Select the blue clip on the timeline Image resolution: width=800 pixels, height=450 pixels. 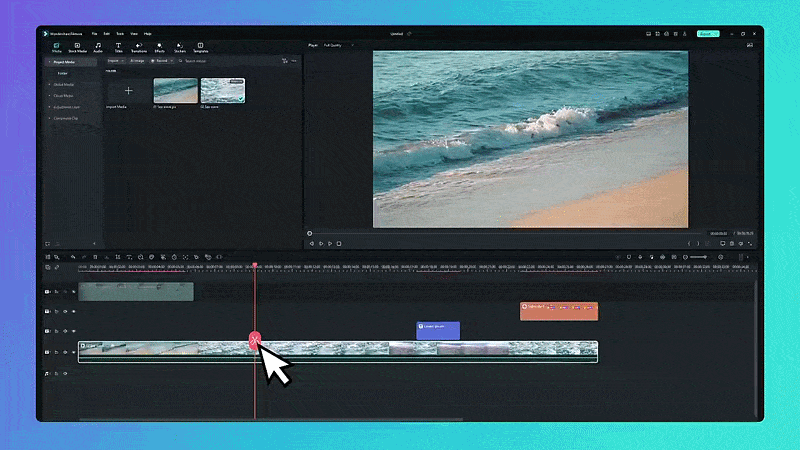point(438,331)
